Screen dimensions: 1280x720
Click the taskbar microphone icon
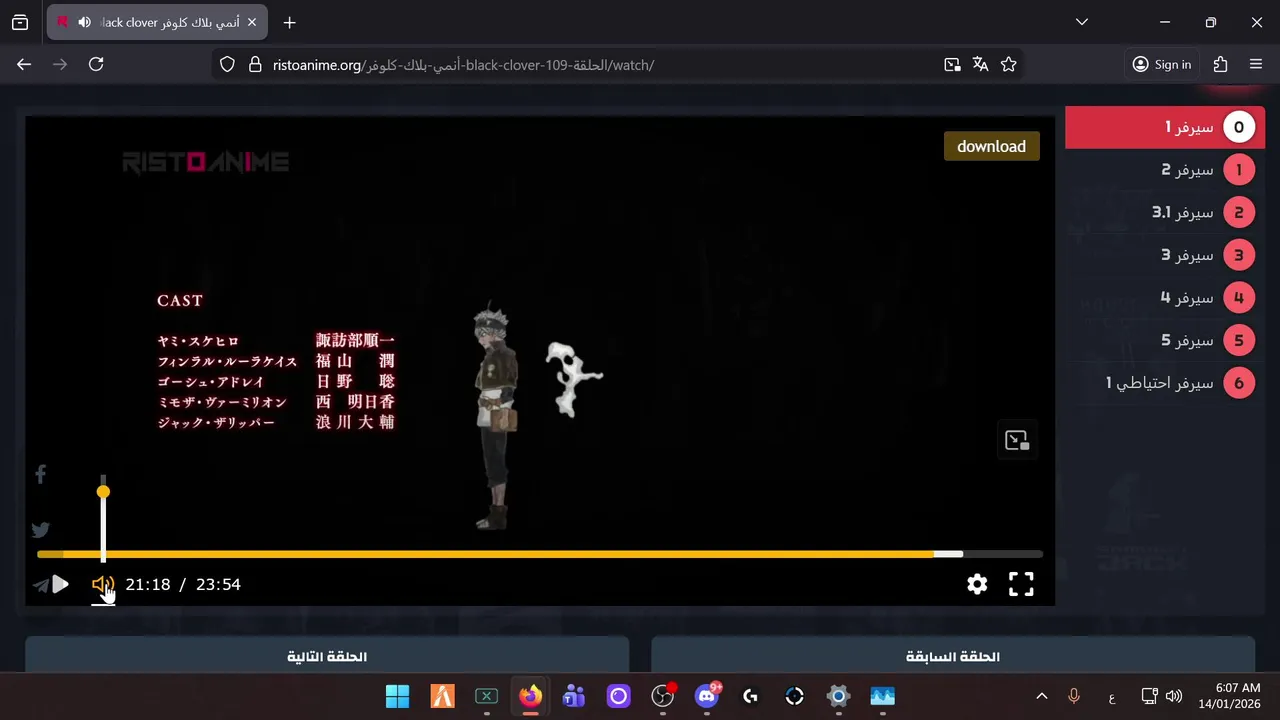pyautogui.click(x=1074, y=696)
